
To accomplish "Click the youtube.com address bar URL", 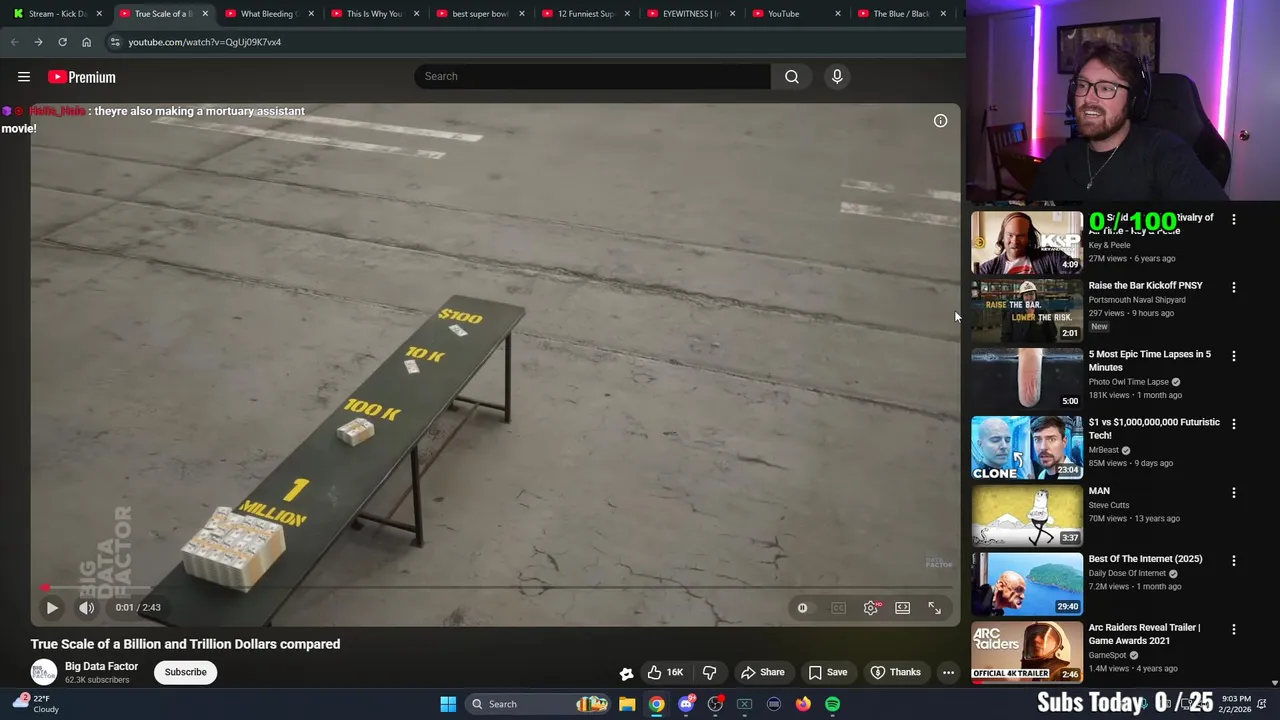I will [x=204, y=42].
